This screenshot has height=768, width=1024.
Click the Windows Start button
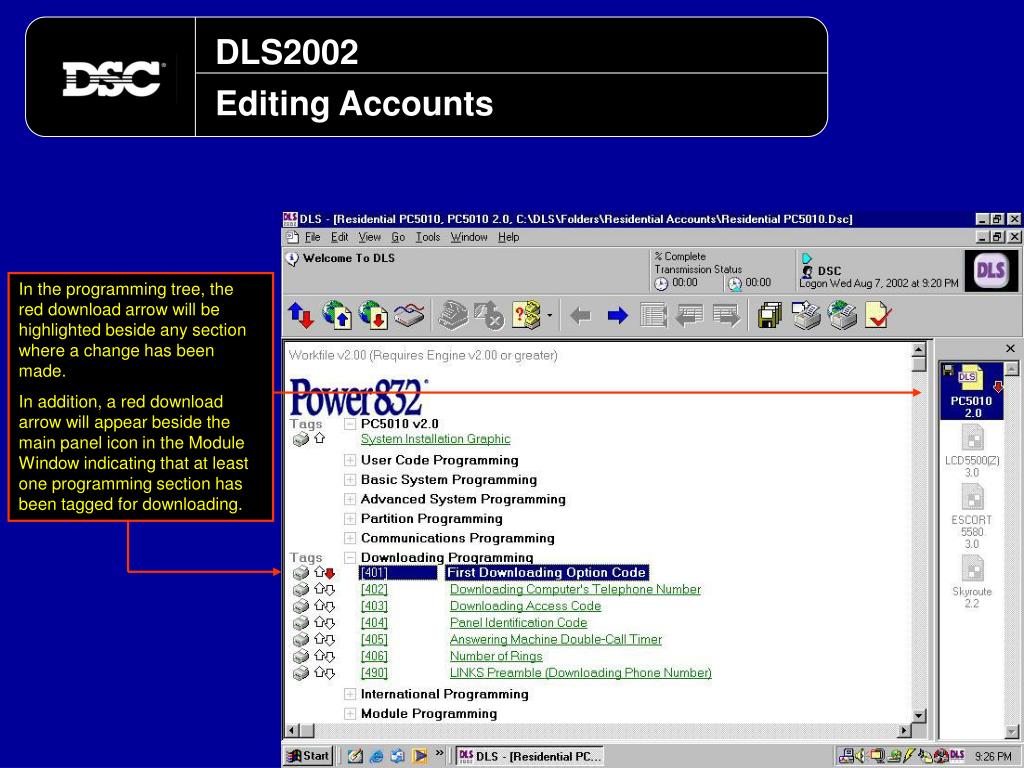pyautogui.click(x=308, y=756)
